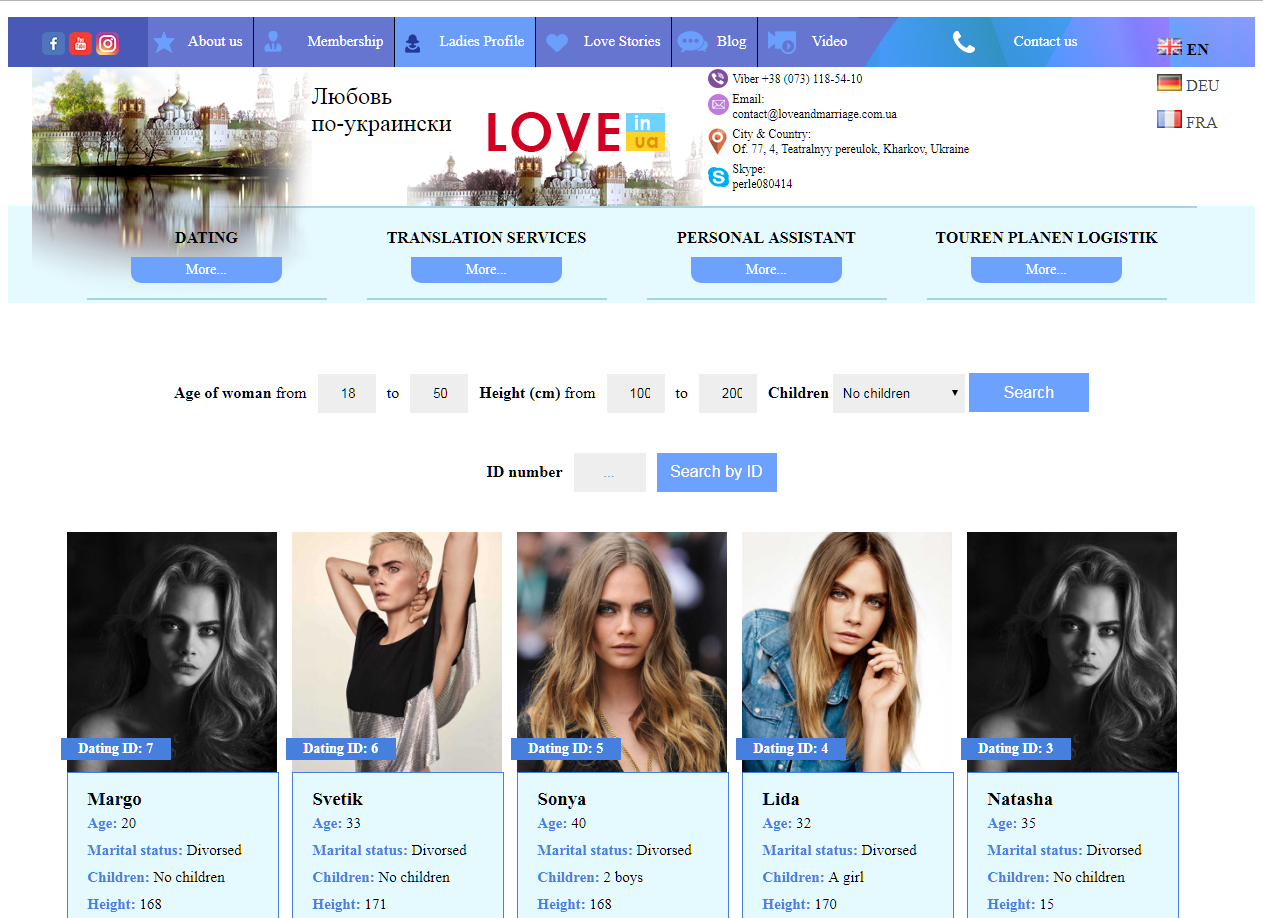Open the Ladies Profile menu item

pos(465,42)
